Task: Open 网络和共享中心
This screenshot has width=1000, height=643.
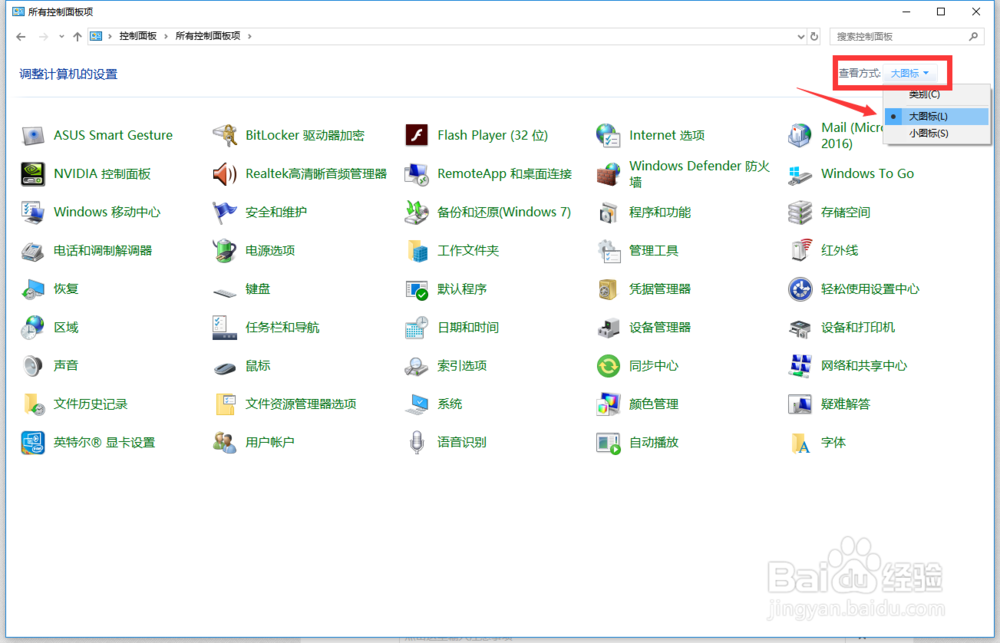Action: (866, 365)
